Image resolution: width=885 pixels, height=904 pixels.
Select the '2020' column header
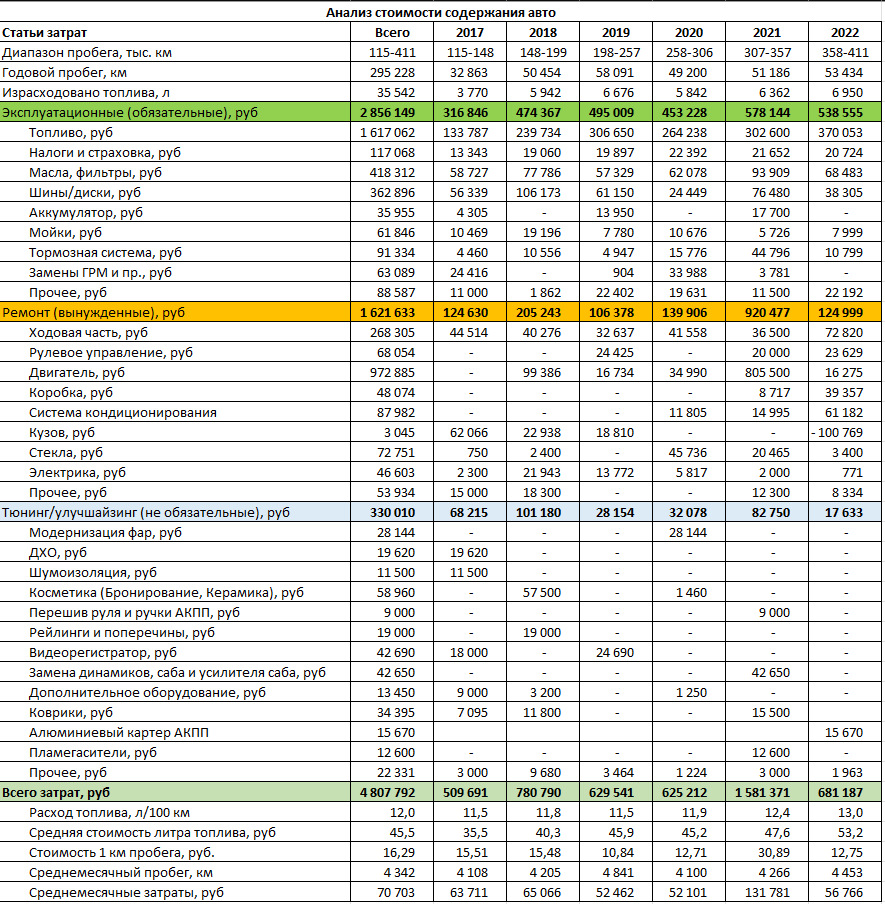tap(689, 32)
